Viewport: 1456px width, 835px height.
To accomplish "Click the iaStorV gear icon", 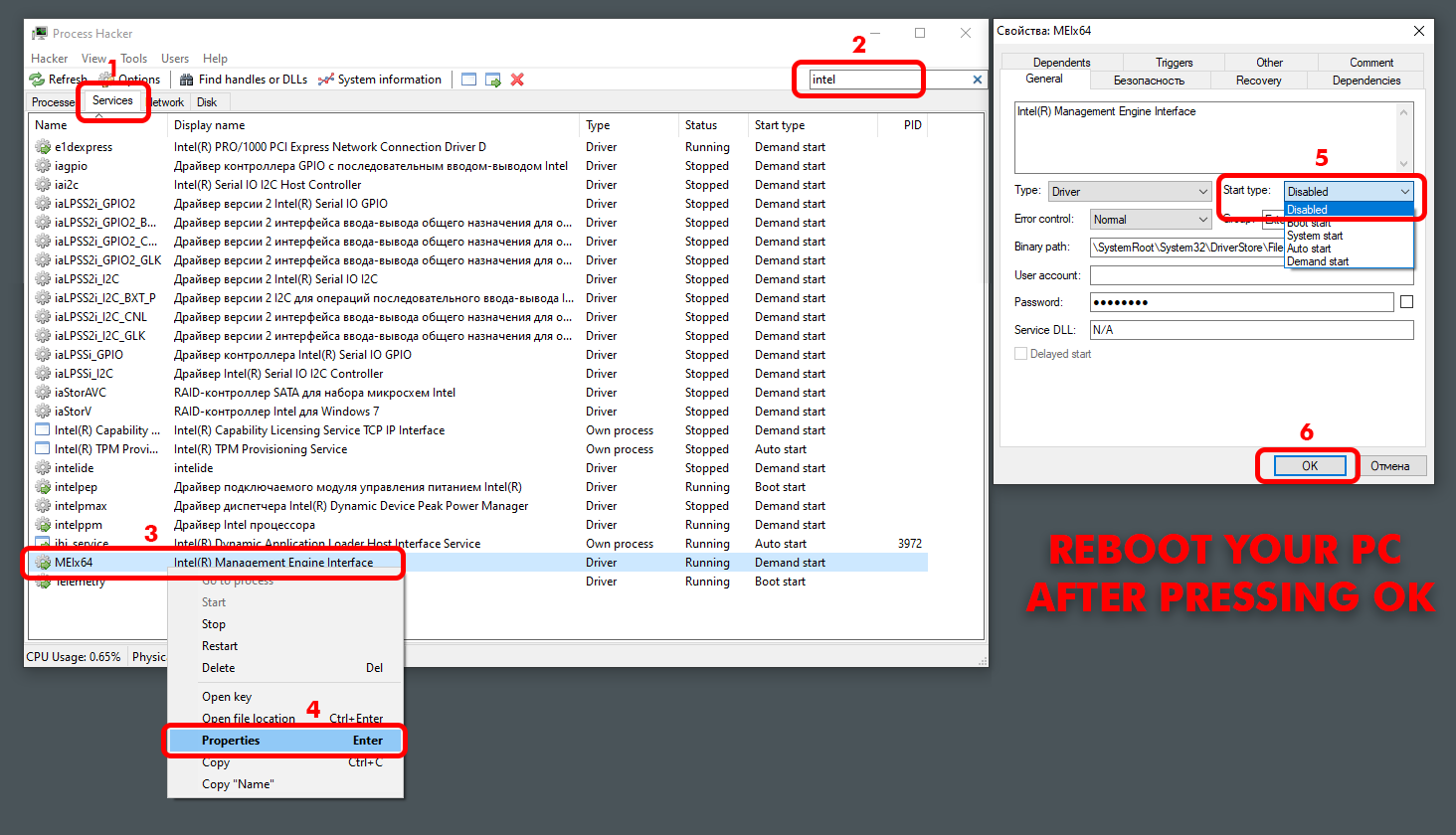I will point(43,412).
